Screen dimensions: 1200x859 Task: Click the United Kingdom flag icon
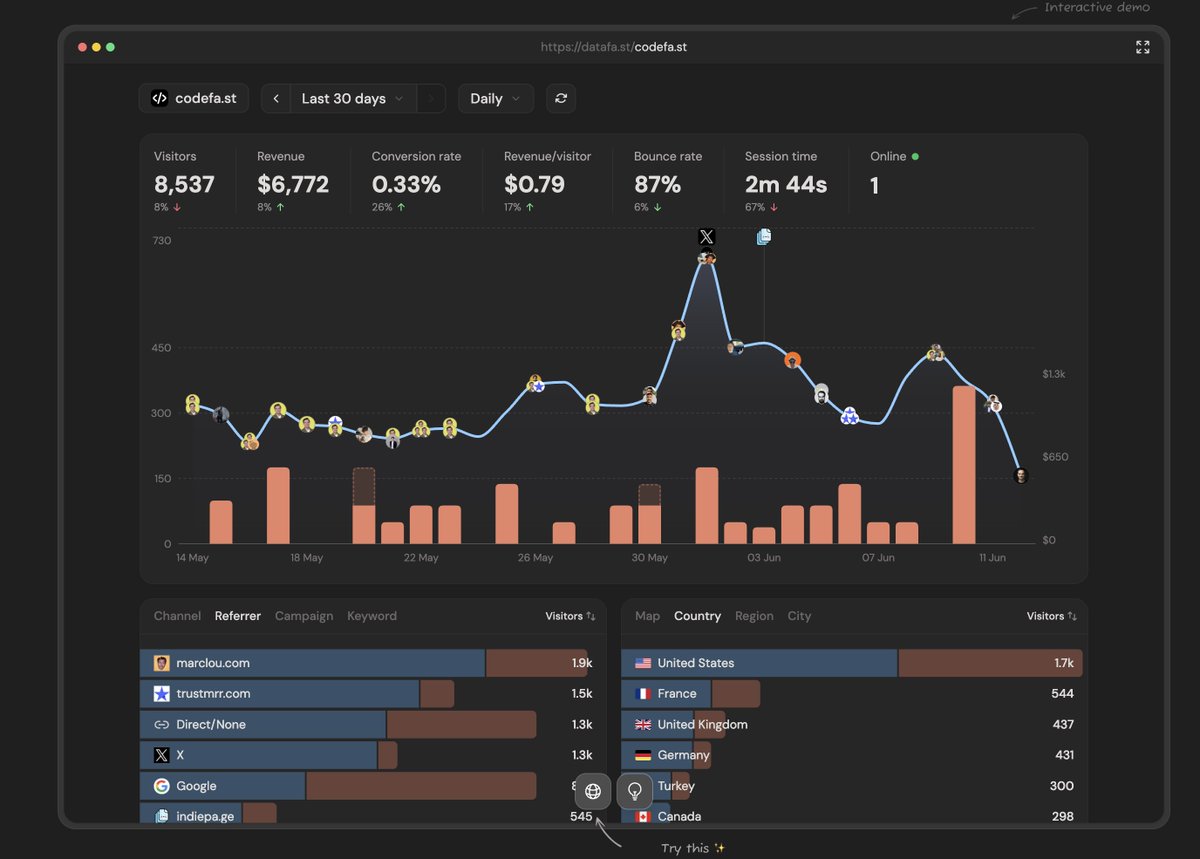click(643, 724)
